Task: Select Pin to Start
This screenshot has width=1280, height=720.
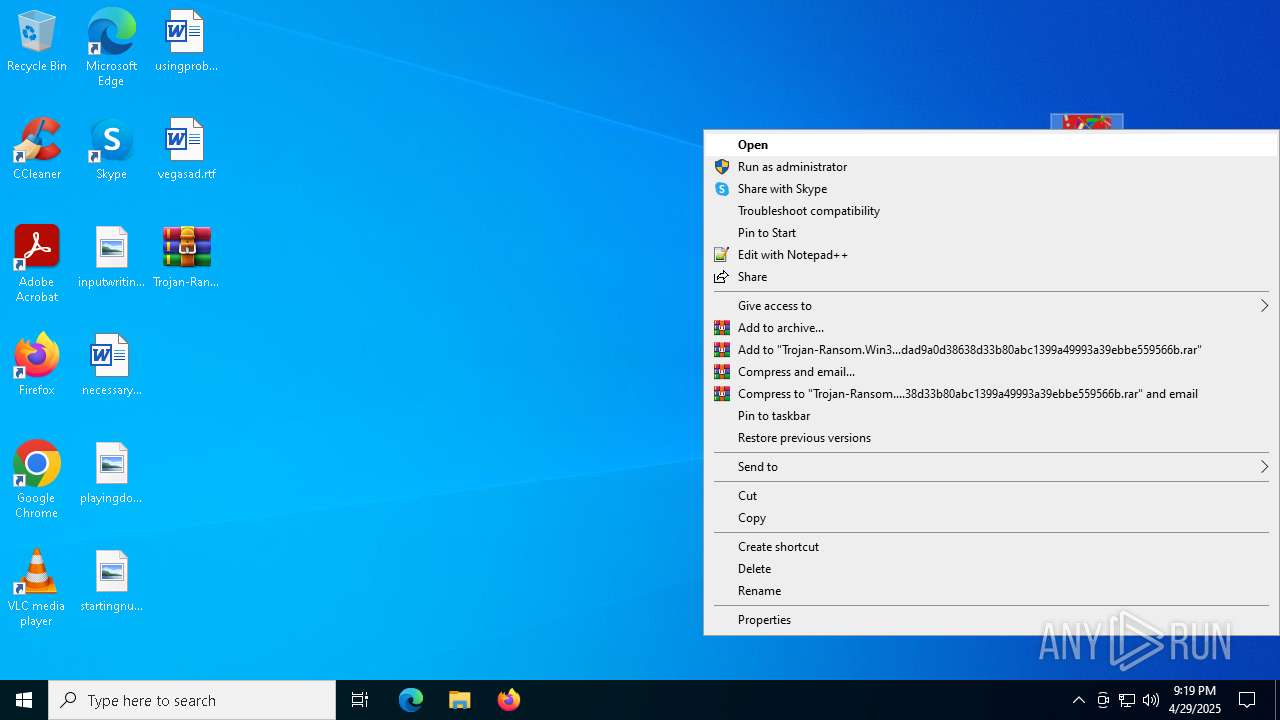Action: click(x=991, y=233)
